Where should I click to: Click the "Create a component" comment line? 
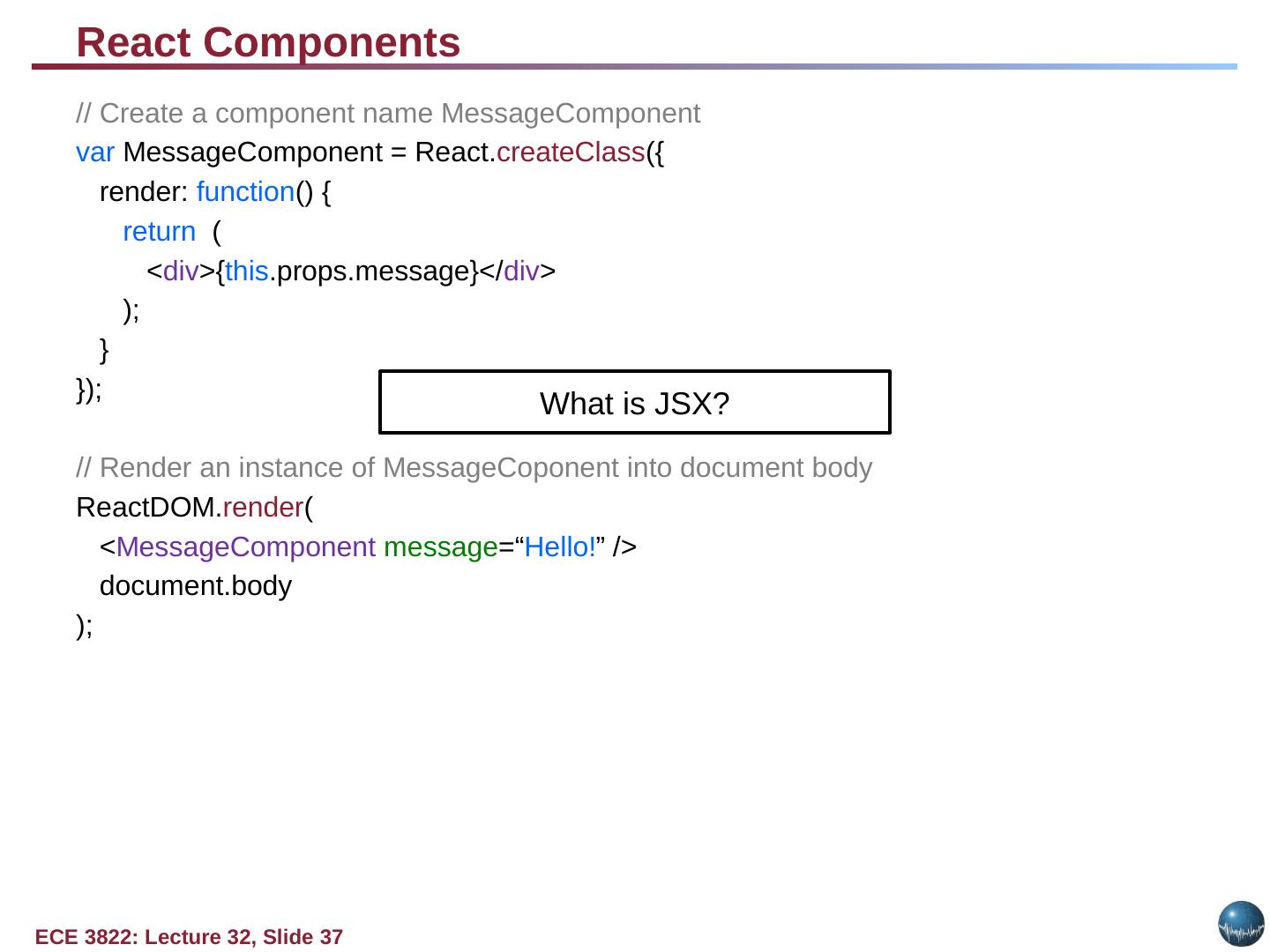pos(388,114)
